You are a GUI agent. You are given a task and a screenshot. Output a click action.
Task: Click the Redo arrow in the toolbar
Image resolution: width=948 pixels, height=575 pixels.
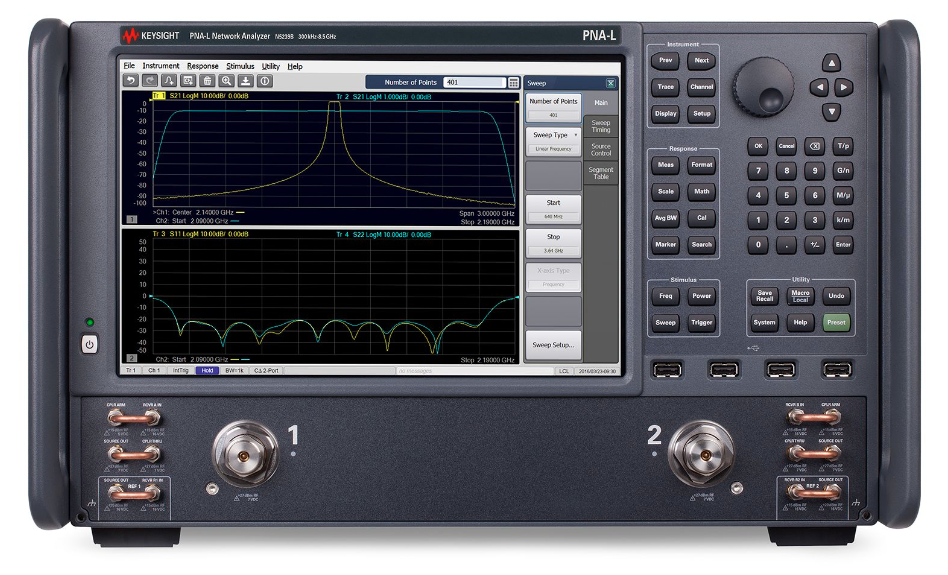click(150, 81)
